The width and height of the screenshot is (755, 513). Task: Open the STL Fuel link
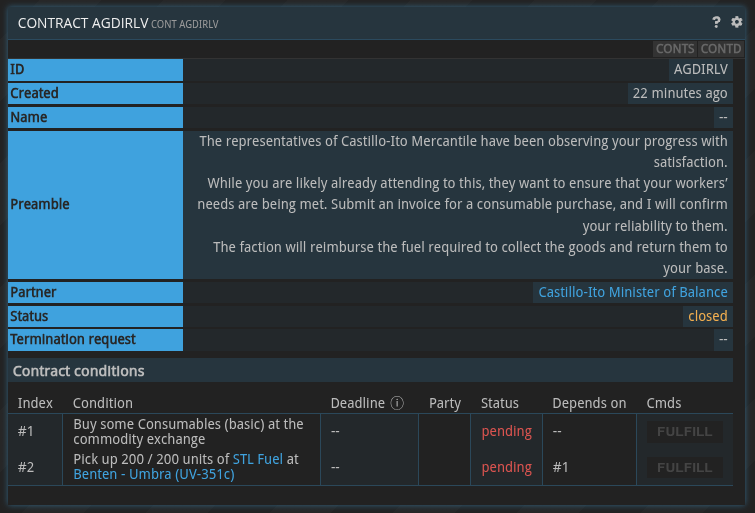coord(258,459)
